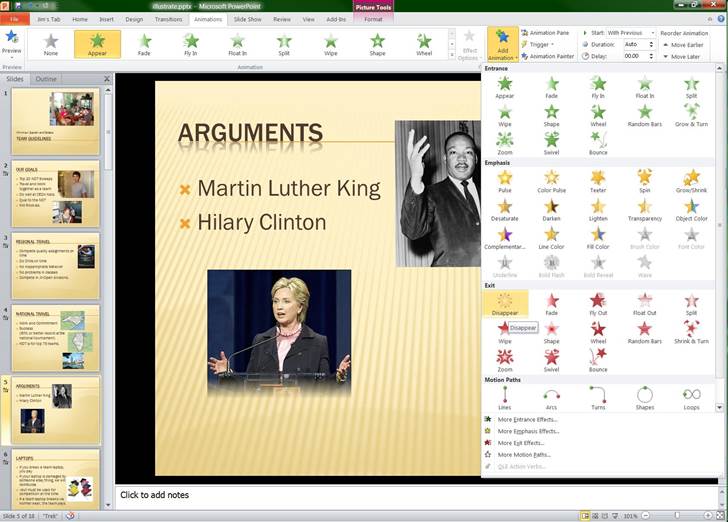Image resolution: width=728 pixels, height=522 pixels.
Task: Click the zoom slider in status bar
Action: coord(677,515)
